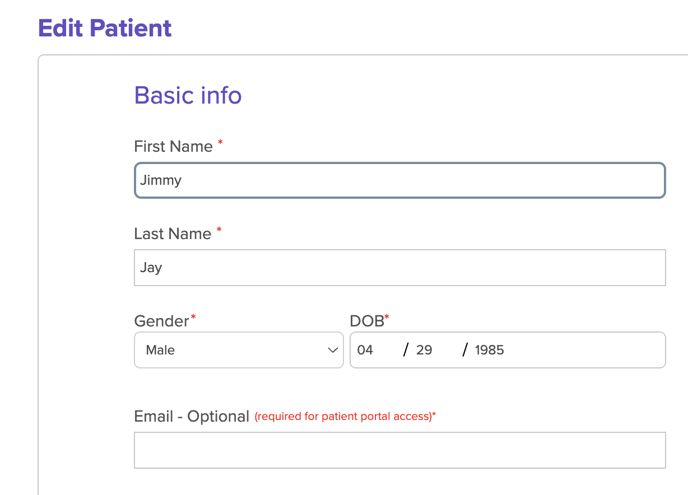The image size is (688, 495).
Task: Click the First Name label
Action: pyautogui.click(x=173, y=147)
